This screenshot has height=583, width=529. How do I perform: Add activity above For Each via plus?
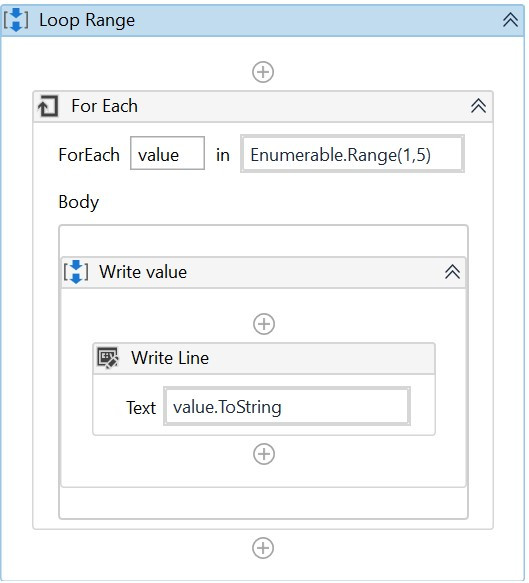(263, 72)
